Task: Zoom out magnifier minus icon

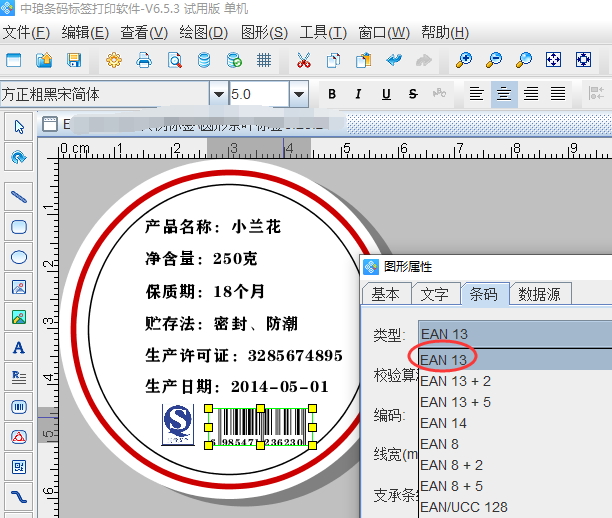Action: click(x=494, y=61)
